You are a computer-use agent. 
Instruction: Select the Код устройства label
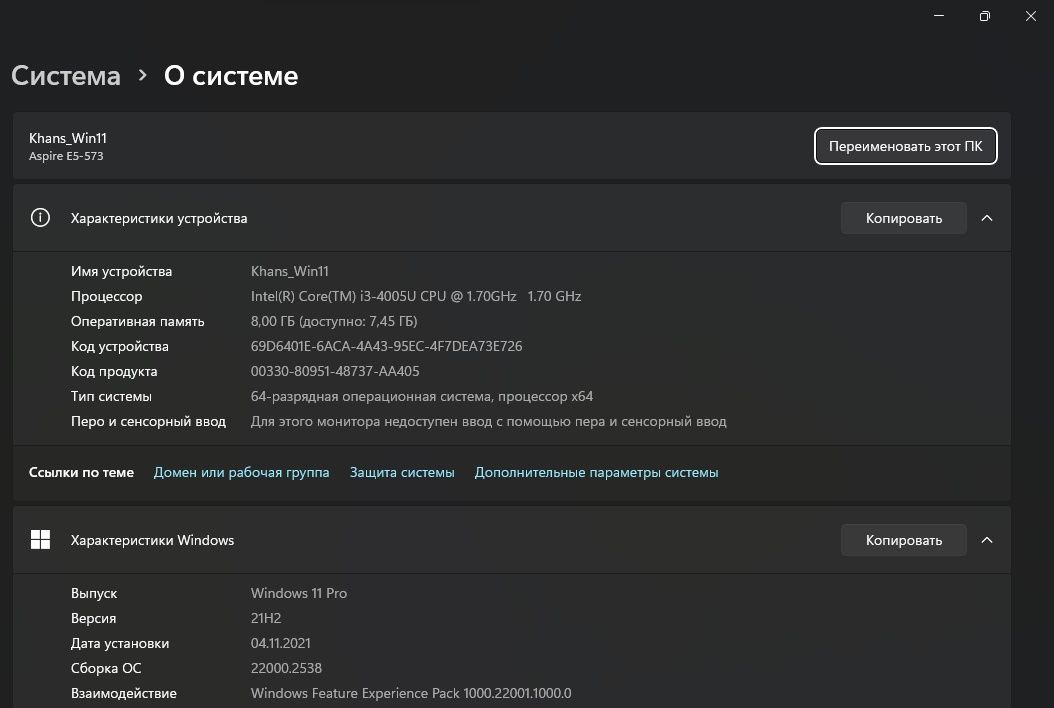(120, 346)
